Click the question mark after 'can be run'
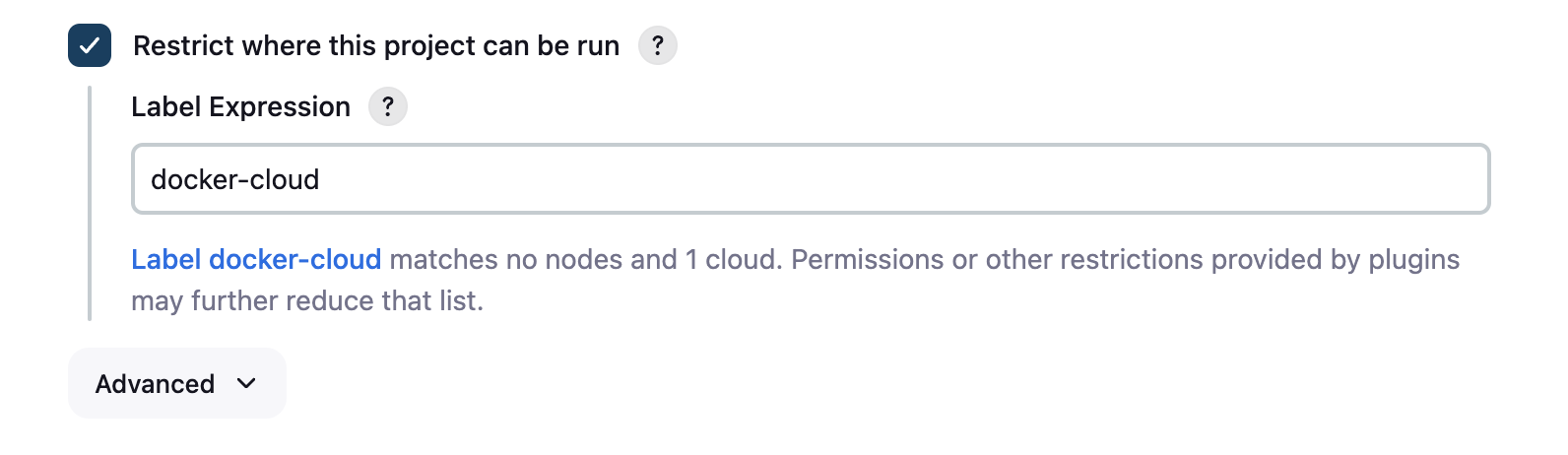This screenshot has height=455, width=1568. [x=658, y=45]
